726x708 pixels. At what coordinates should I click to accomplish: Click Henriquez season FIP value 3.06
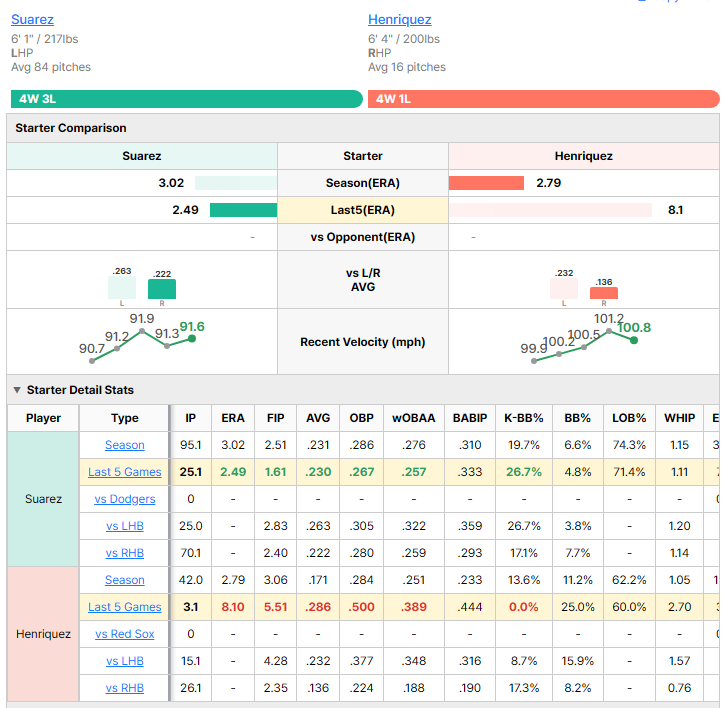click(275, 580)
